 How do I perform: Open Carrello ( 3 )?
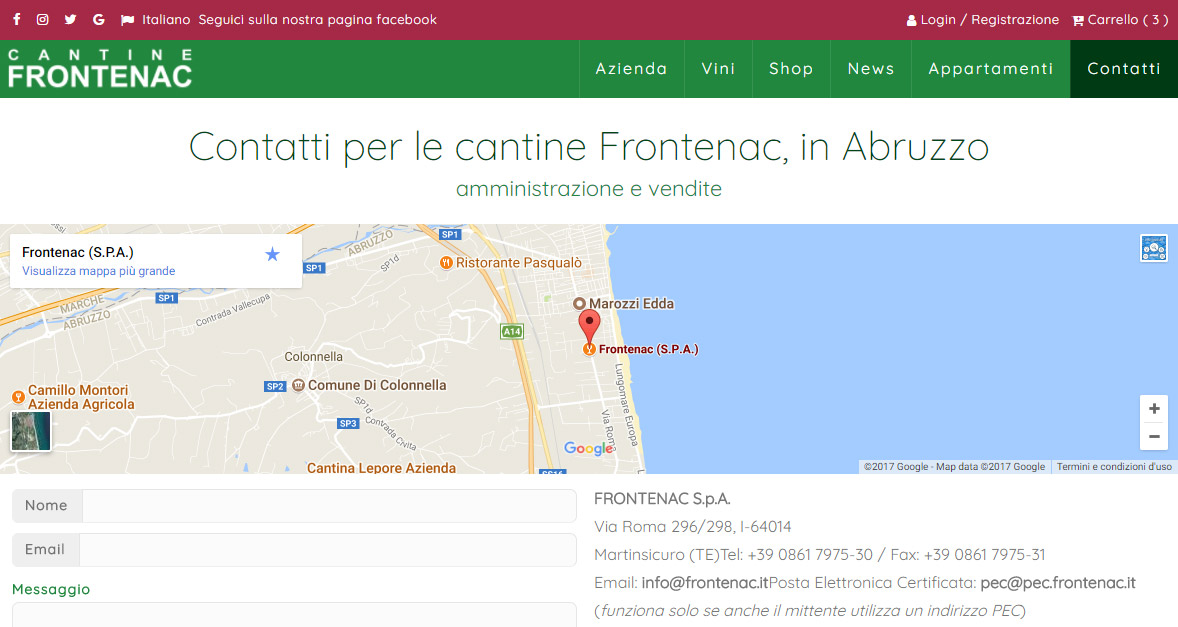click(x=1128, y=20)
